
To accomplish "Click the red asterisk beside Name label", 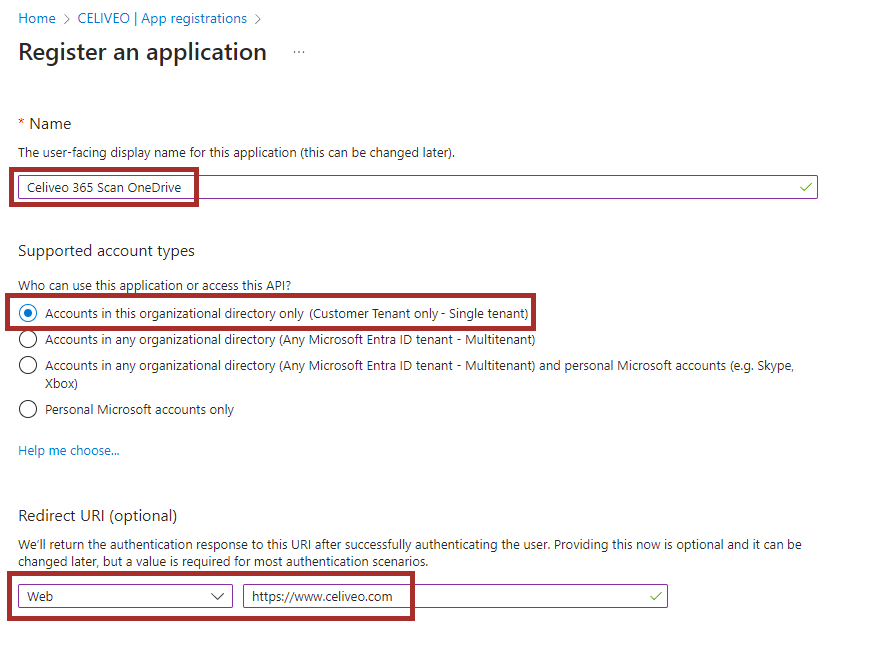I will 21,122.
